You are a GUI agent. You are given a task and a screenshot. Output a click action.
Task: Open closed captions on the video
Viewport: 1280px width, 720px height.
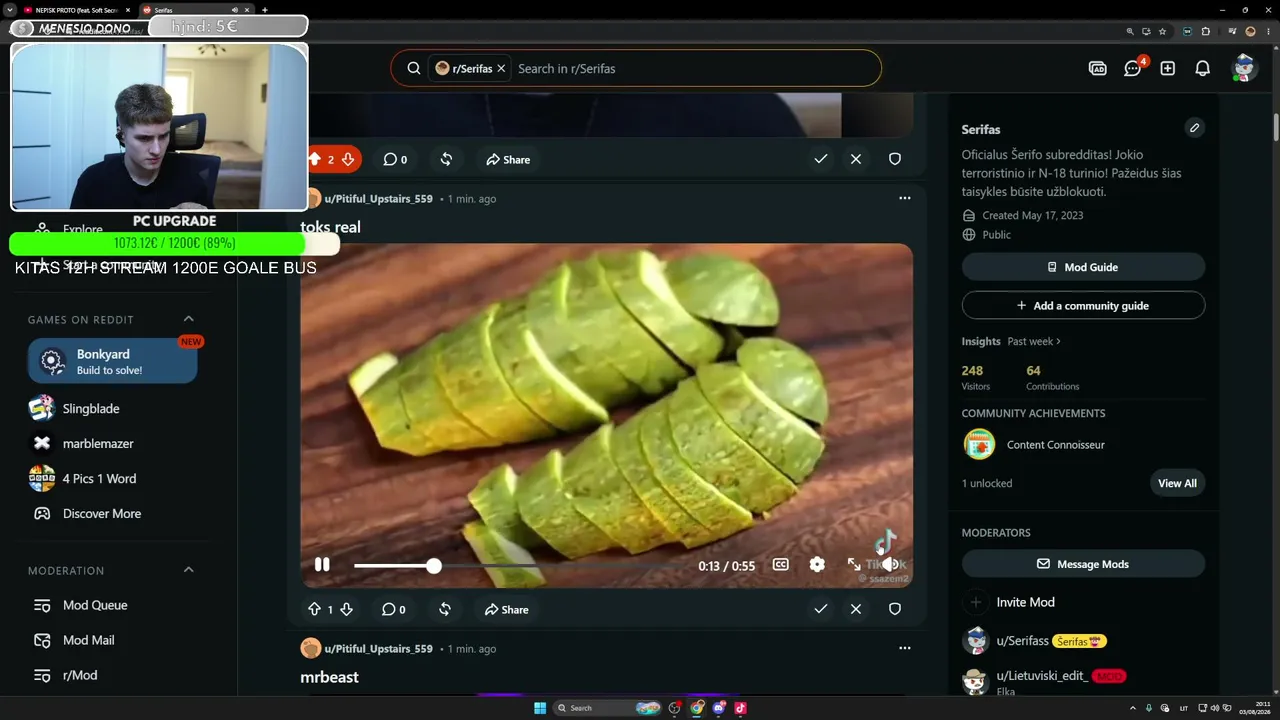pos(781,565)
